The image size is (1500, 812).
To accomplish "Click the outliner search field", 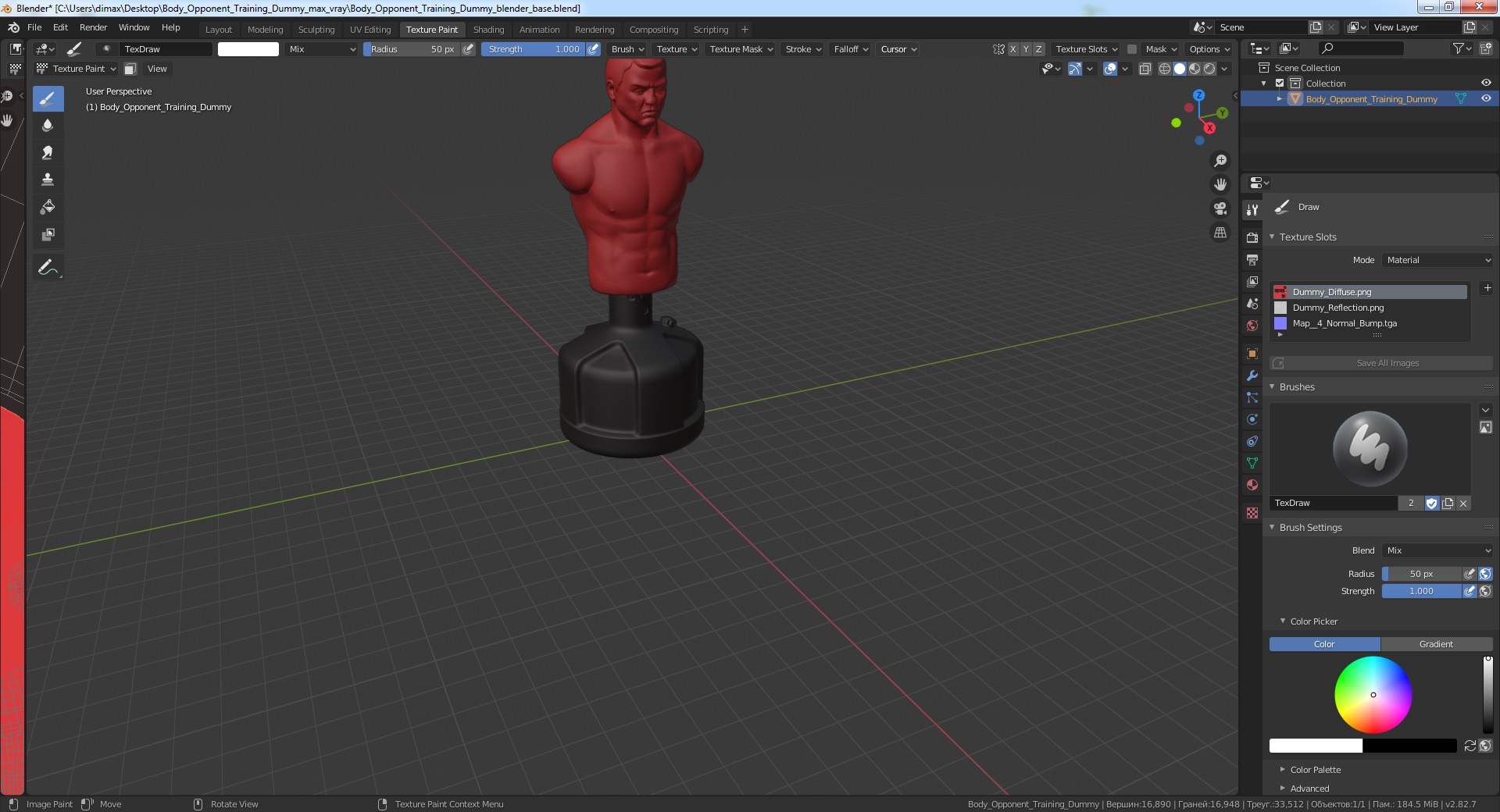I will pos(1359,48).
